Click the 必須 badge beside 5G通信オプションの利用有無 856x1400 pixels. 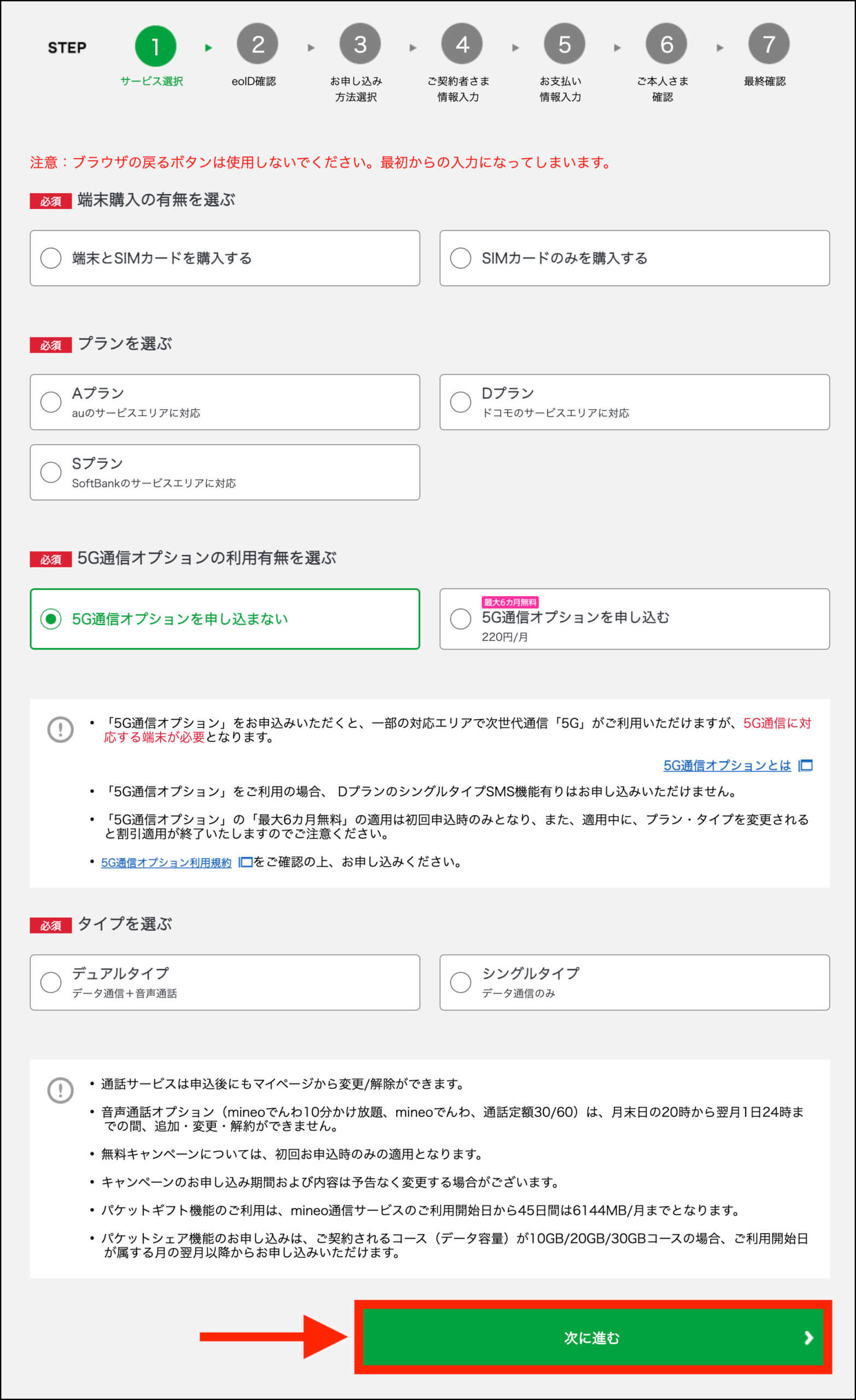pos(50,559)
